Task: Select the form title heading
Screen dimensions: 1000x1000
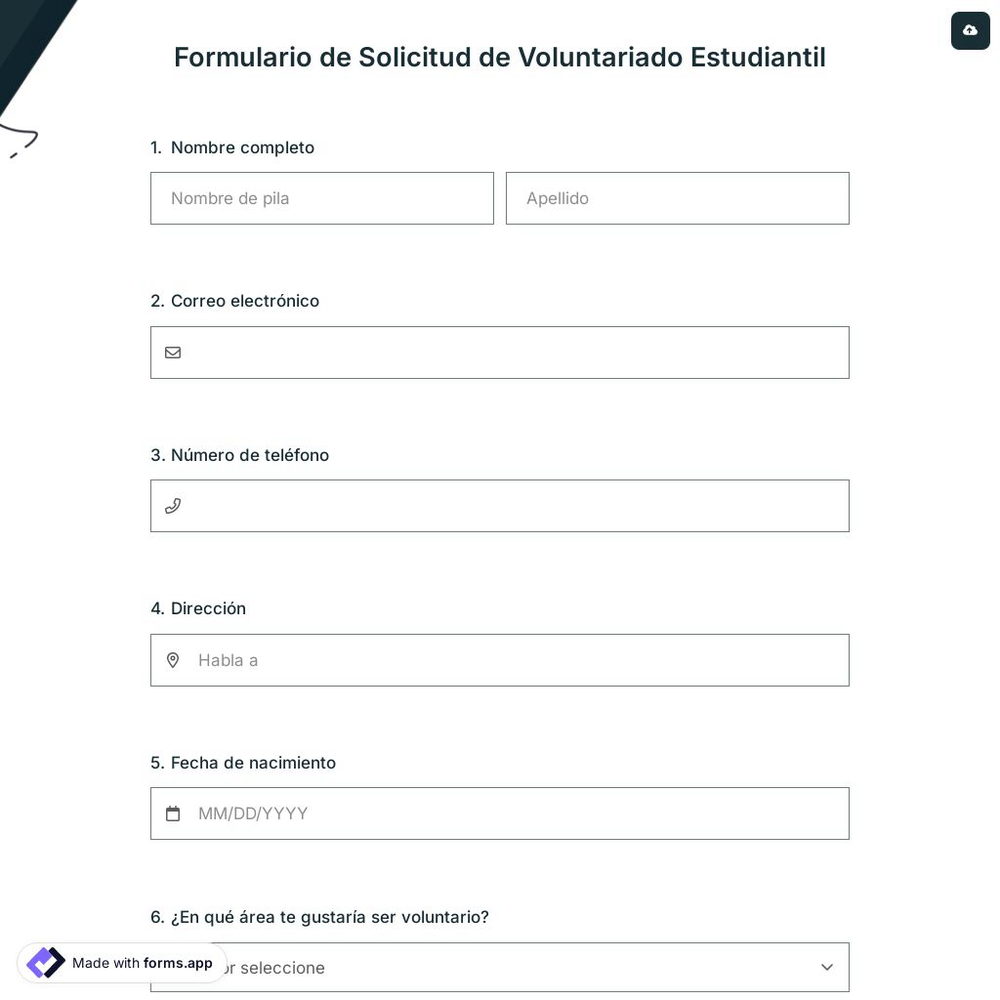Action: 500,57
